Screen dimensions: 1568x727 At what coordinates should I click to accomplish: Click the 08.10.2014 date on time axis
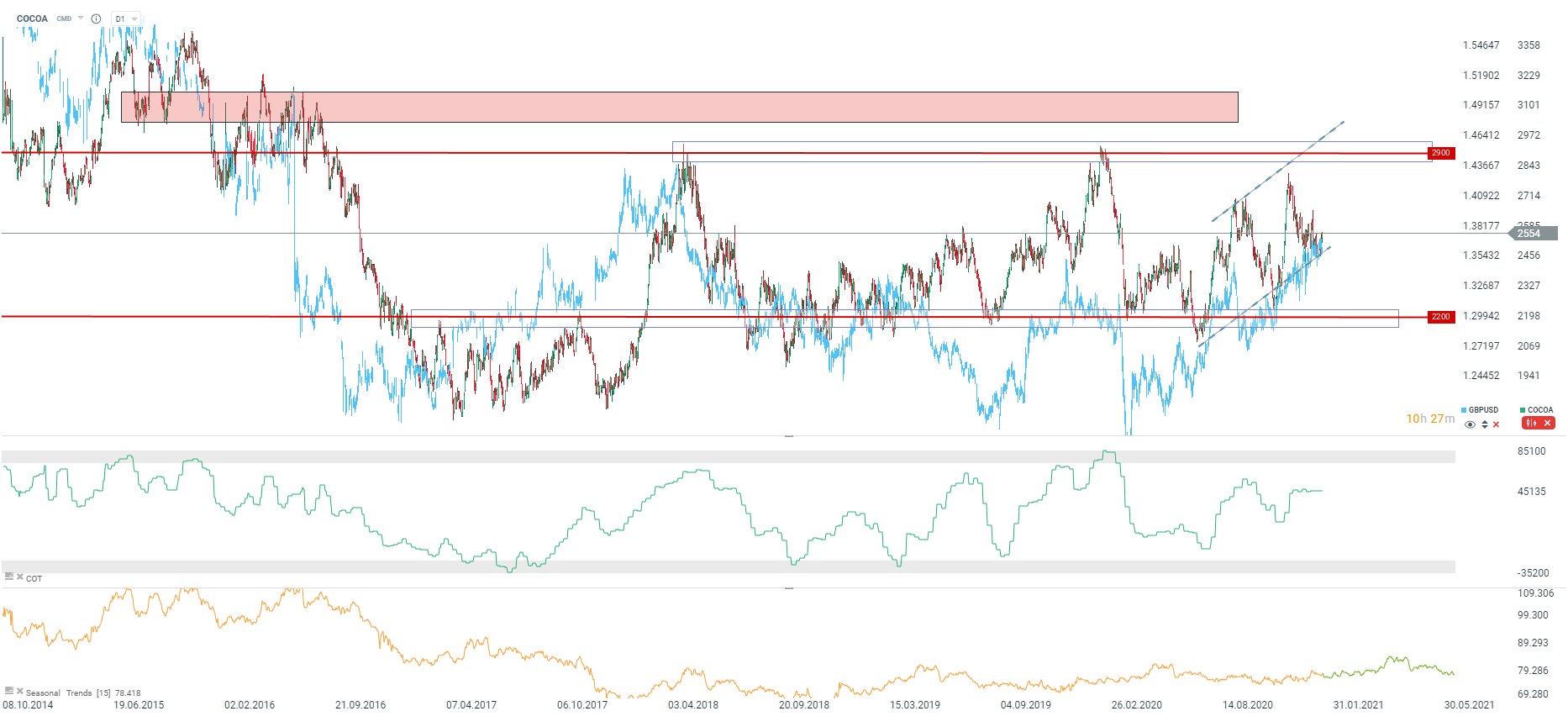pos(28,705)
